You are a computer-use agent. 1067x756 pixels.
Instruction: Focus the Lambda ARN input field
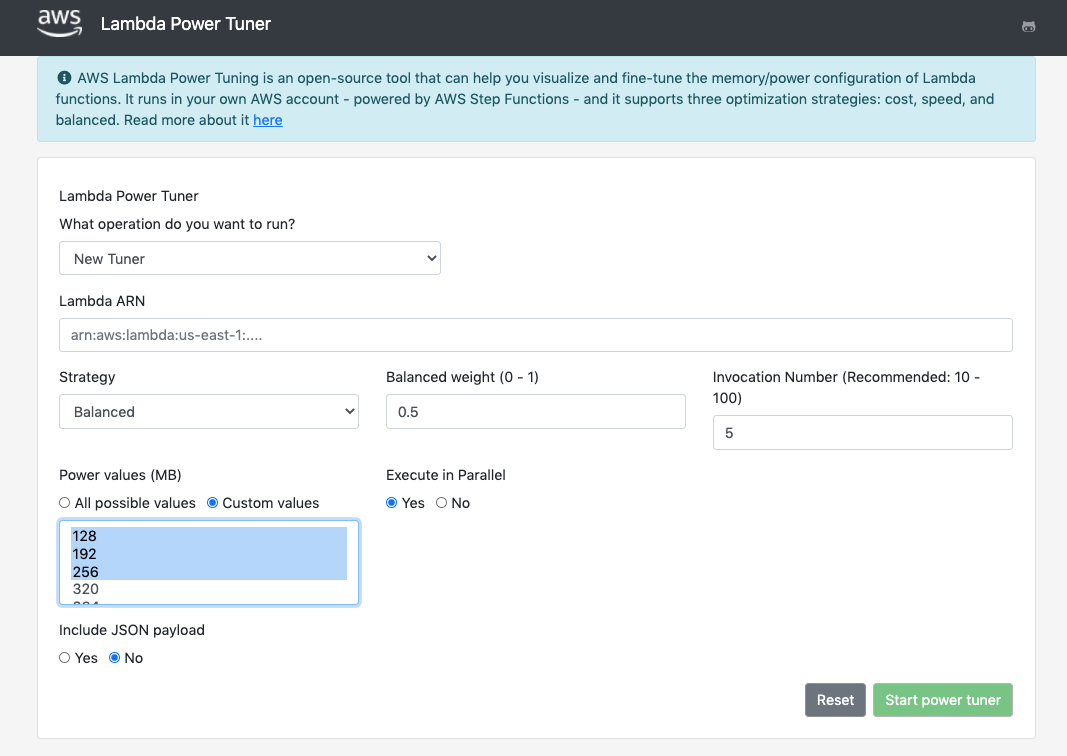[536, 335]
